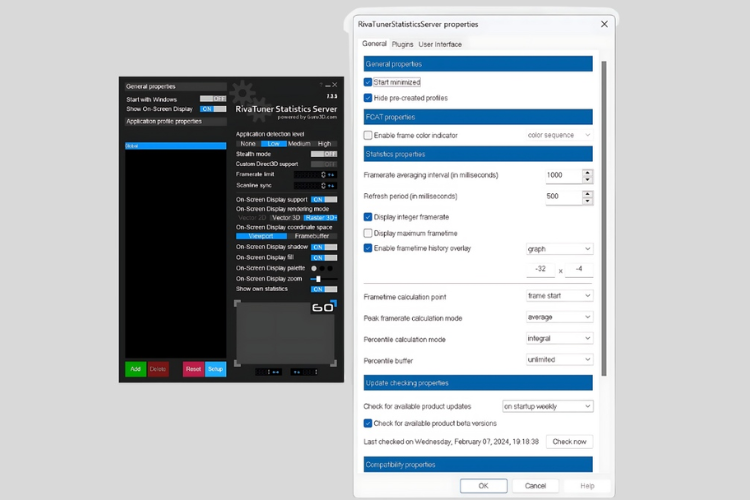Click OK in properties dialog
This screenshot has width=750, height=500.
[x=484, y=486]
